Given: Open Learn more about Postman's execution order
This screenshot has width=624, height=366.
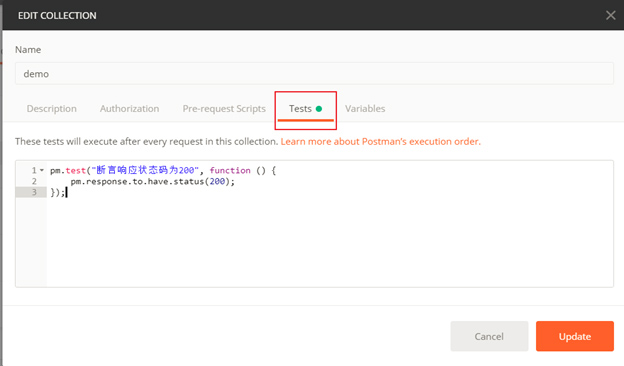Looking at the screenshot, I should [x=380, y=142].
